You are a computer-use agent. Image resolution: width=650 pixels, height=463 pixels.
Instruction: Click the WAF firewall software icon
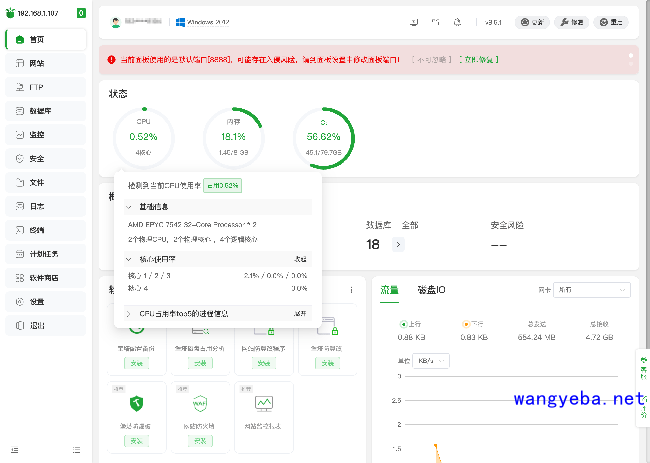[x=200, y=404]
